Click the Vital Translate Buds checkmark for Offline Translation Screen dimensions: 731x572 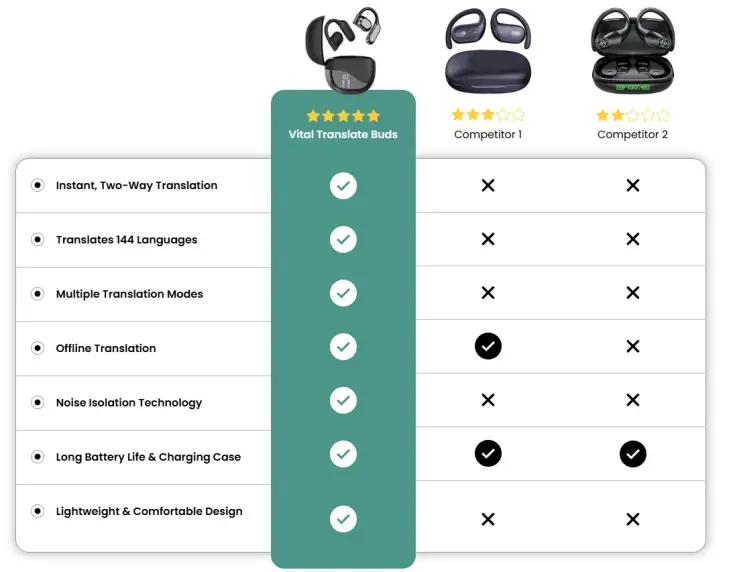343,346
